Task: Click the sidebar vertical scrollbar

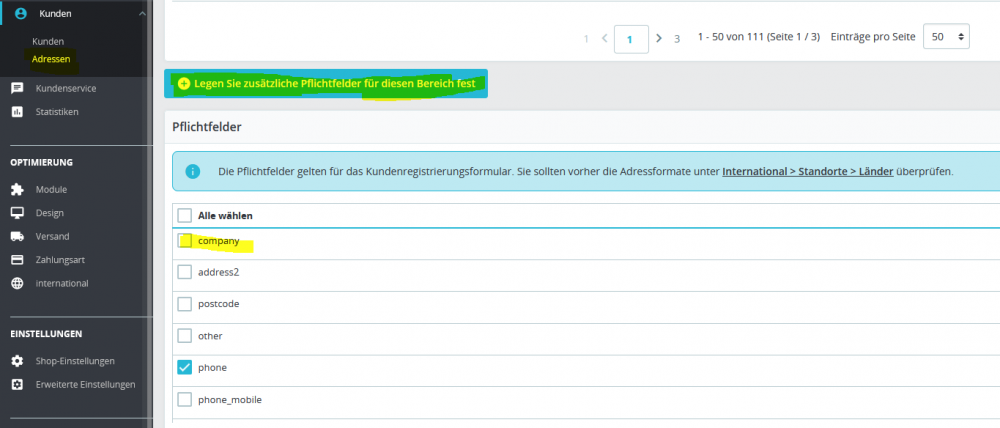Action: click(150, 214)
